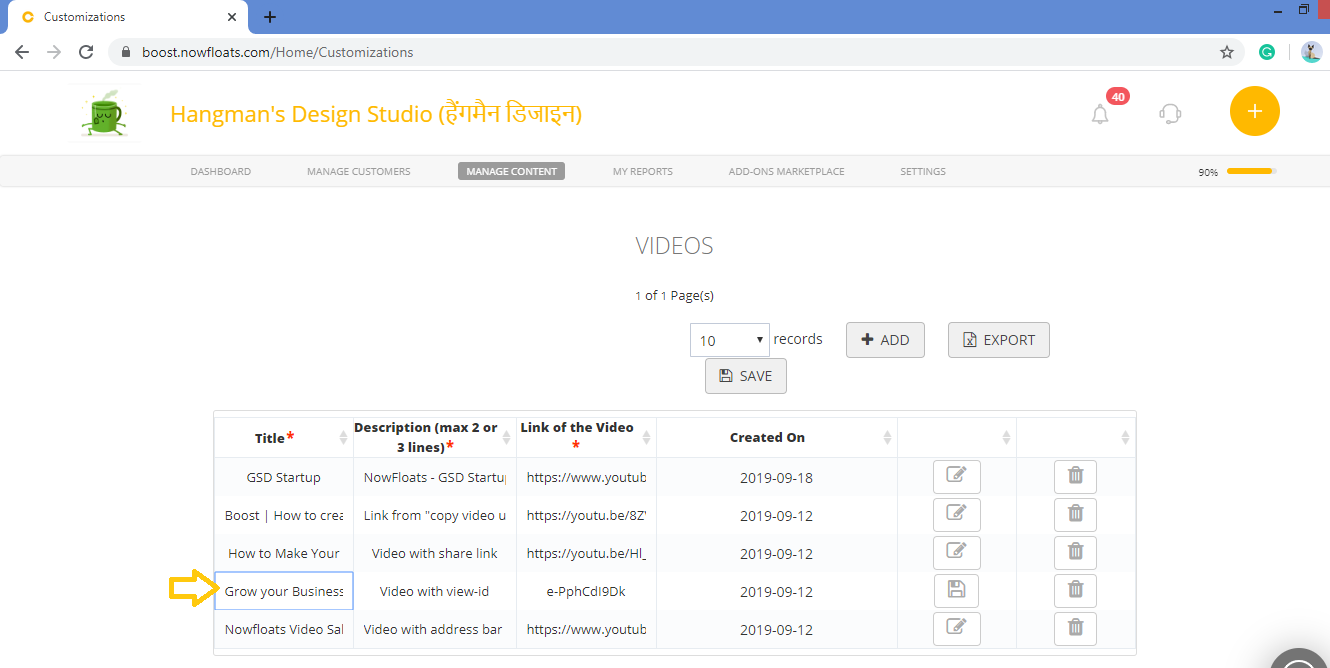Edit the How to Make Your row
This screenshot has height=668, width=1330.
click(957, 553)
